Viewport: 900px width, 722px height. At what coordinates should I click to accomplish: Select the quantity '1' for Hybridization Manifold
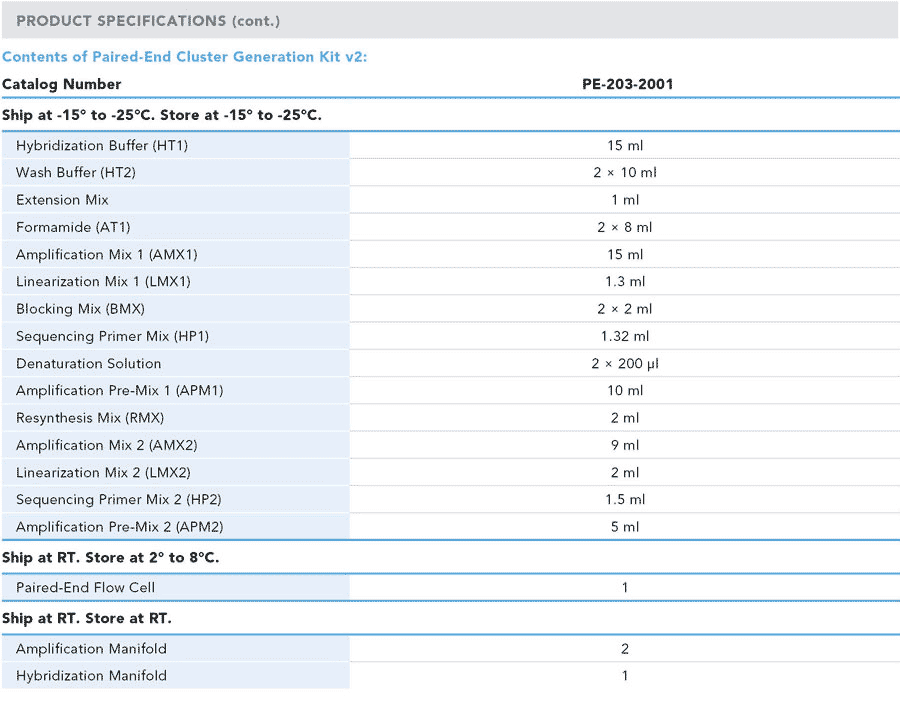(625, 676)
